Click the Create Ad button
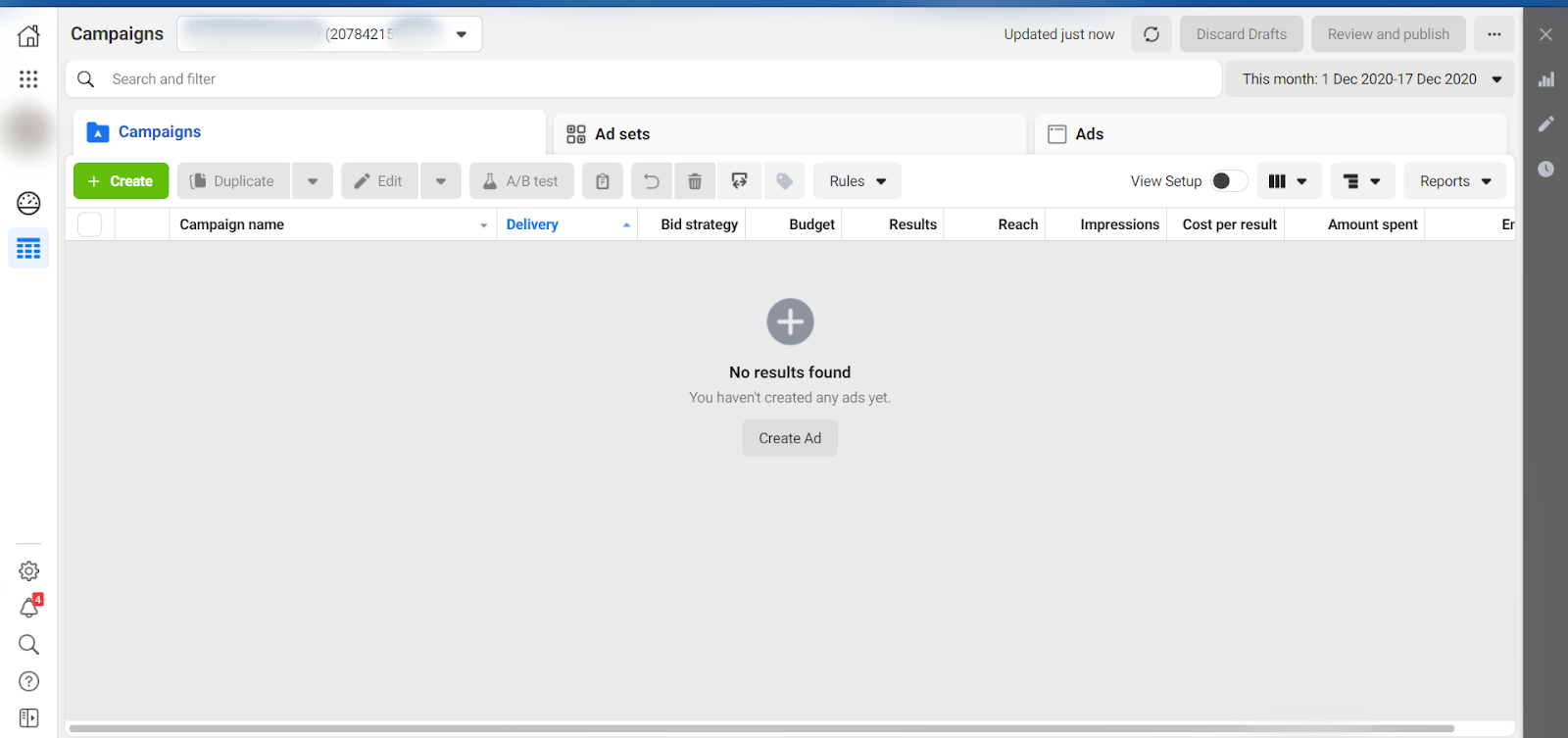The height and width of the screenshot is (738, 1568). coord(790,438)
